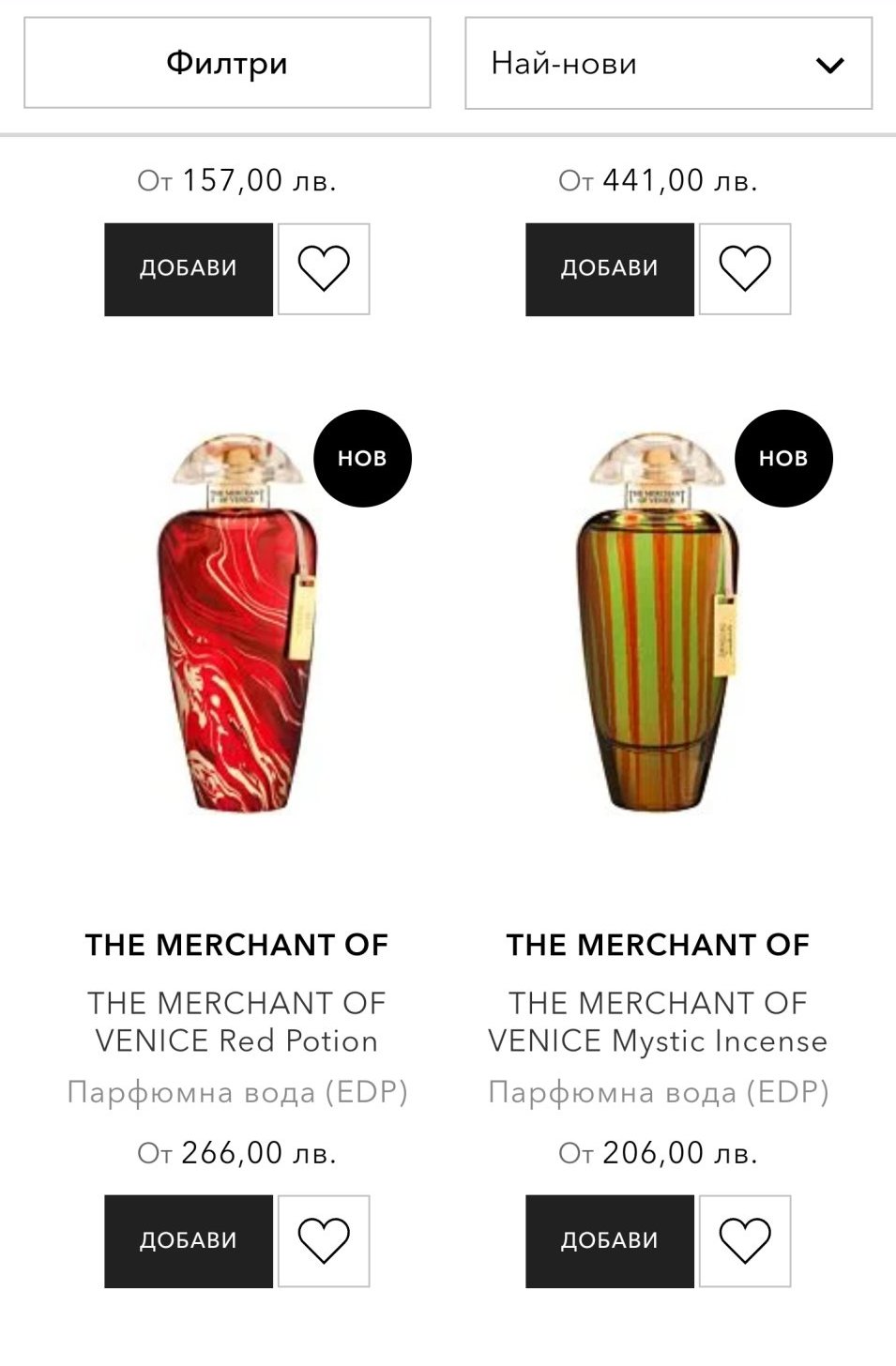896x1366 pixels.
Task: Click the НОВ badge on Mystic Incense
Action: (x=783, y=458)
